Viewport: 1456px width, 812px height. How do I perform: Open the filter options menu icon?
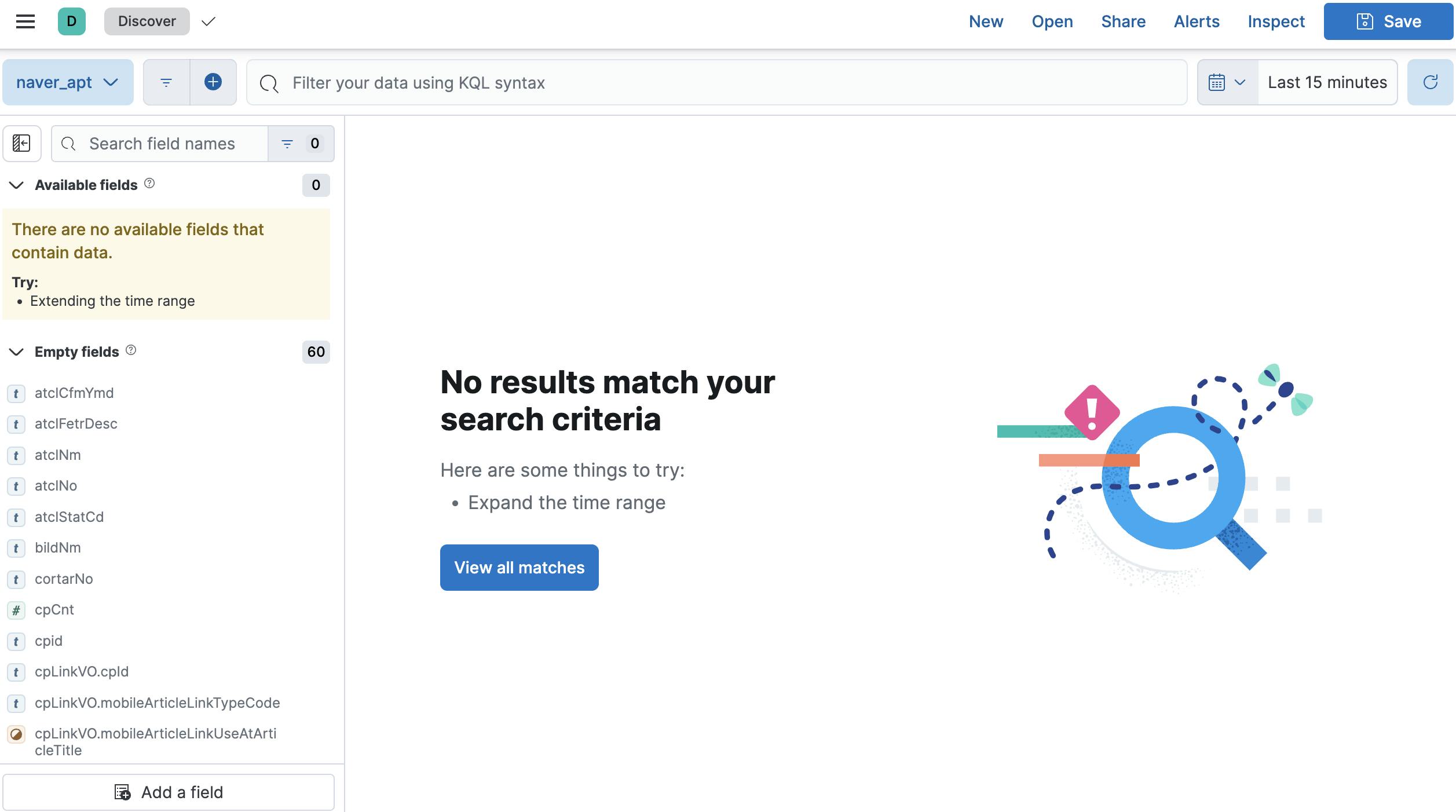[x=166, y=82]
